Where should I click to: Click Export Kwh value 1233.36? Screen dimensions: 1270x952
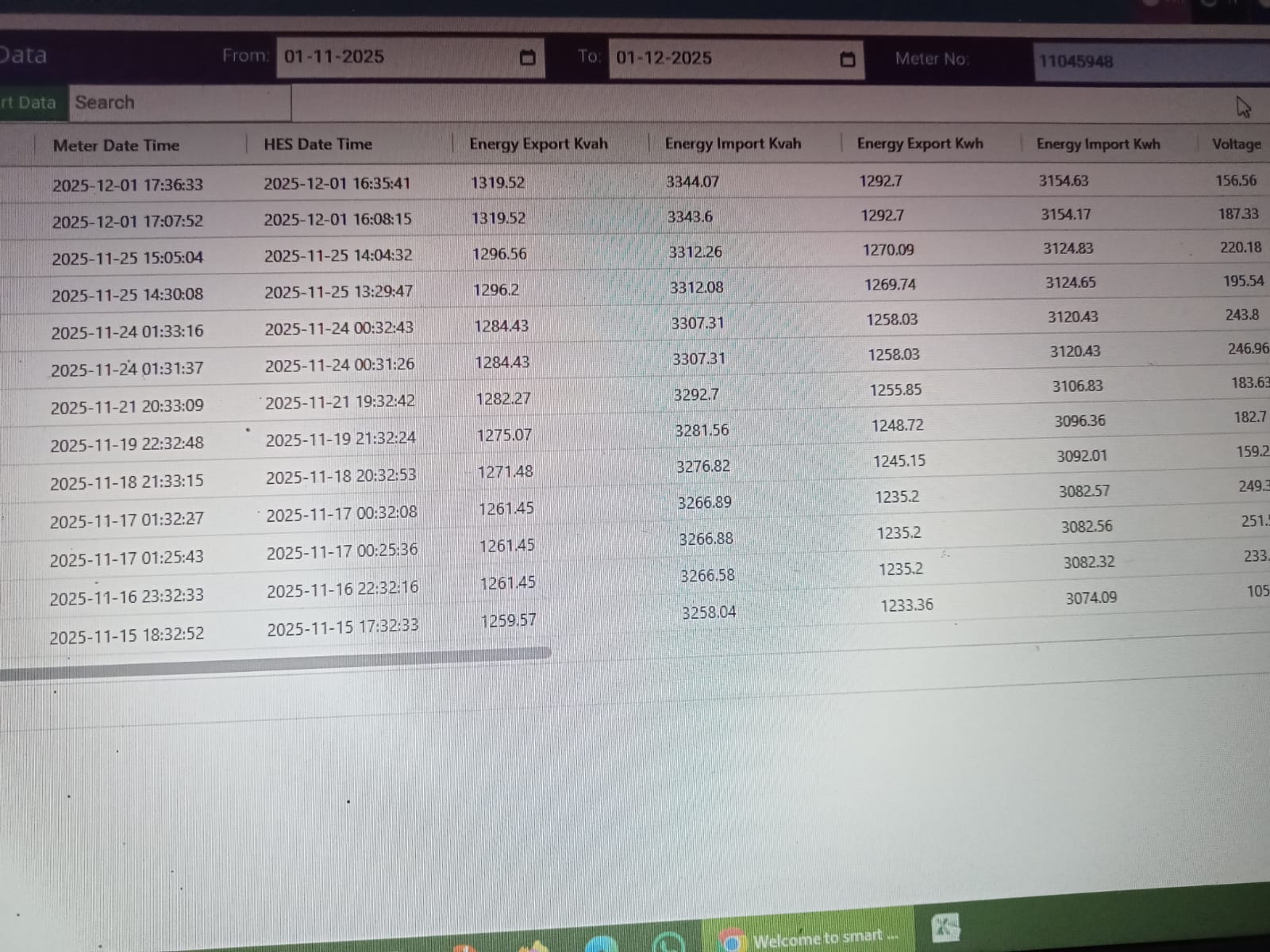[906, 605]
